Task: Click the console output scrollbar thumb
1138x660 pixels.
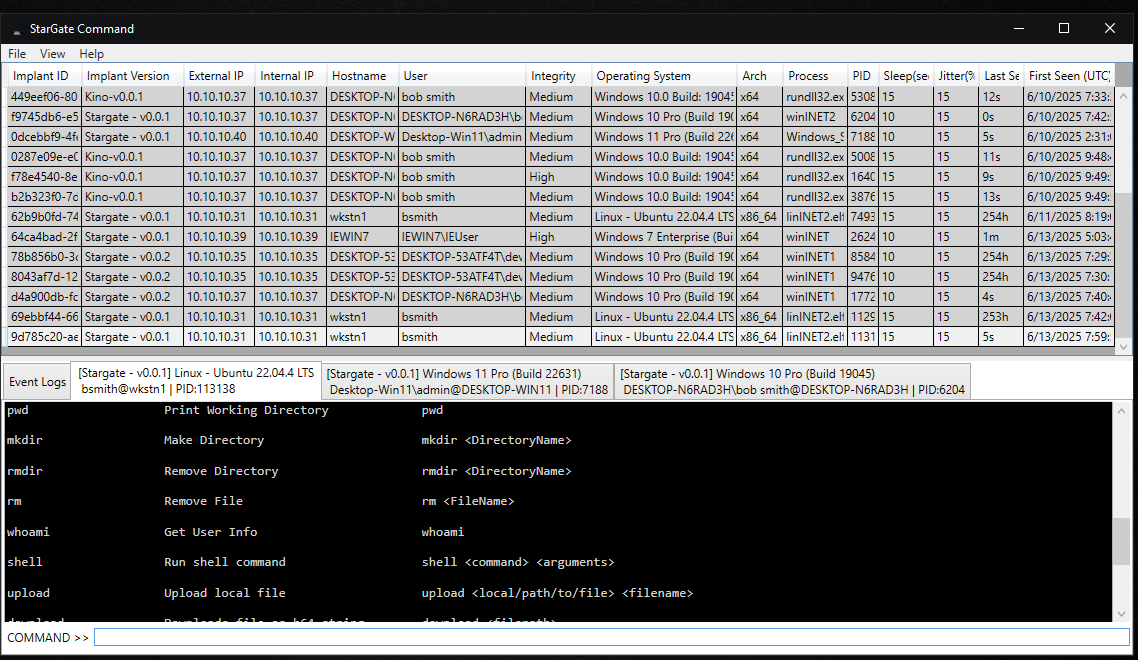Action: 1122,541
